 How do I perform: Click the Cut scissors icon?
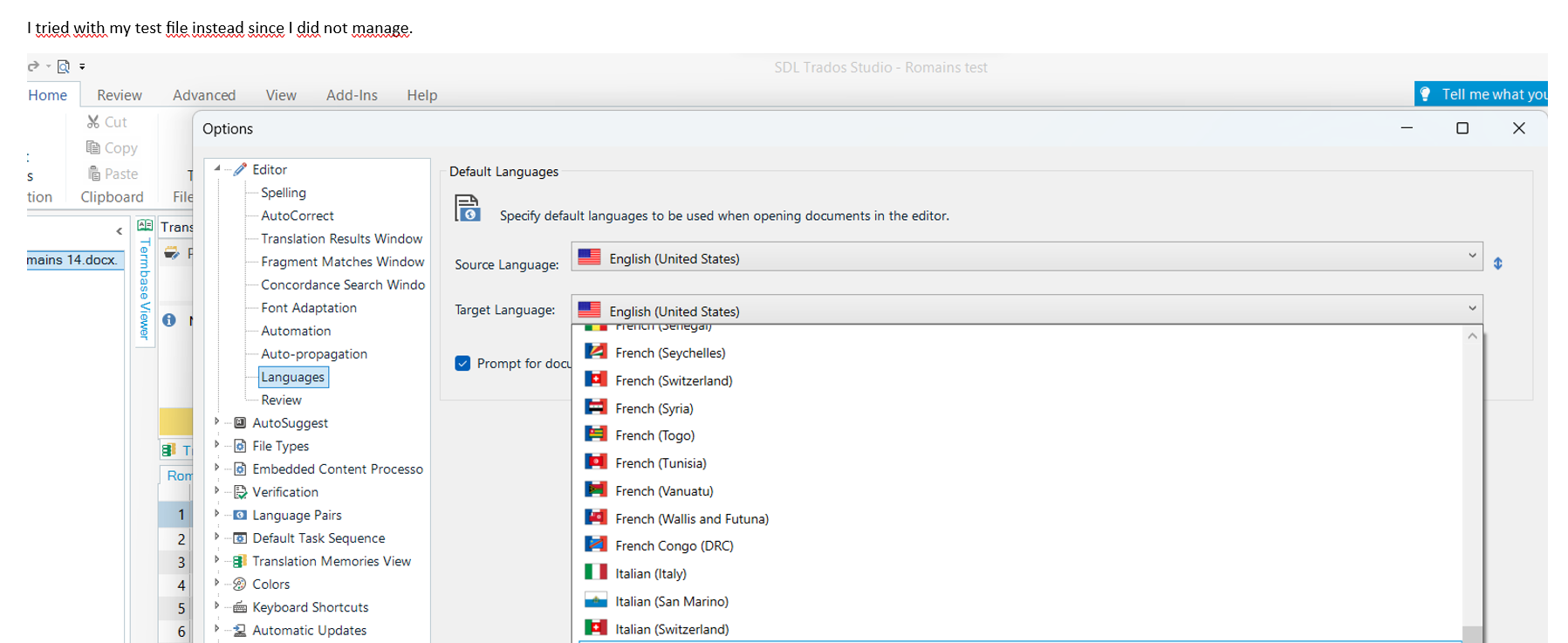(x=93, y=122)
